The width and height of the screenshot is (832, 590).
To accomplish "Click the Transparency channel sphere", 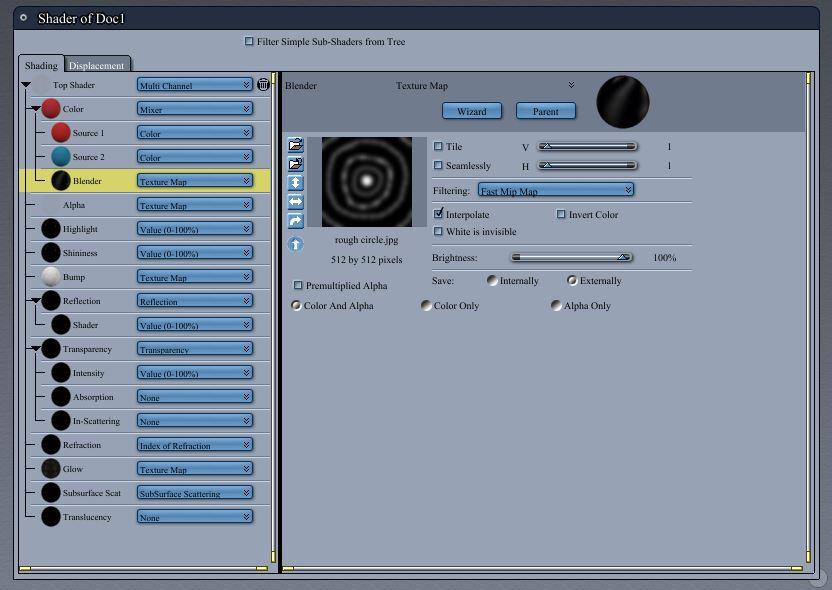I will click(x=51, y=349).
